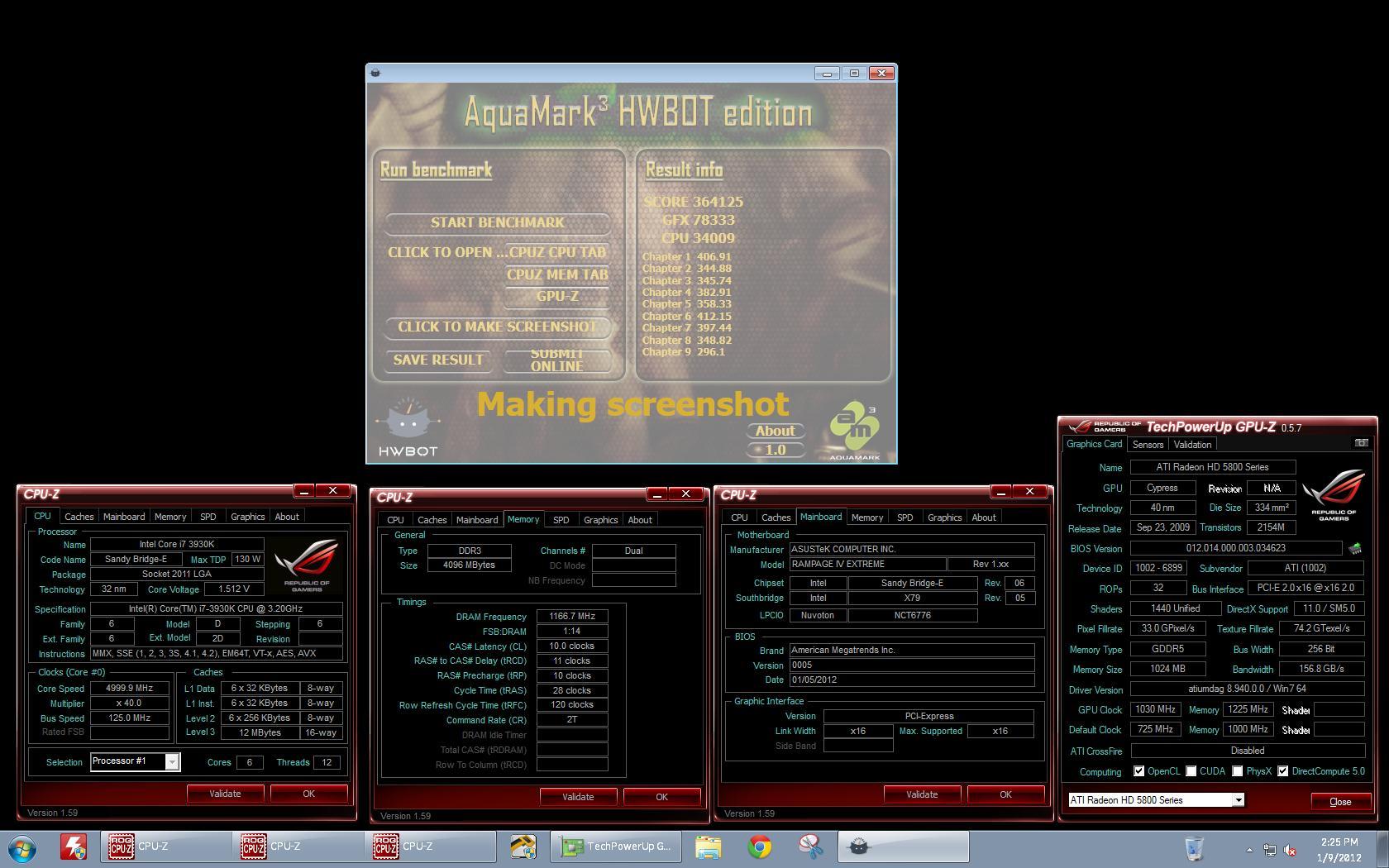Click START BENCHMARK in AquaMark
Viewport: 1389px width, 868px height.
click(x=498, y=222)
